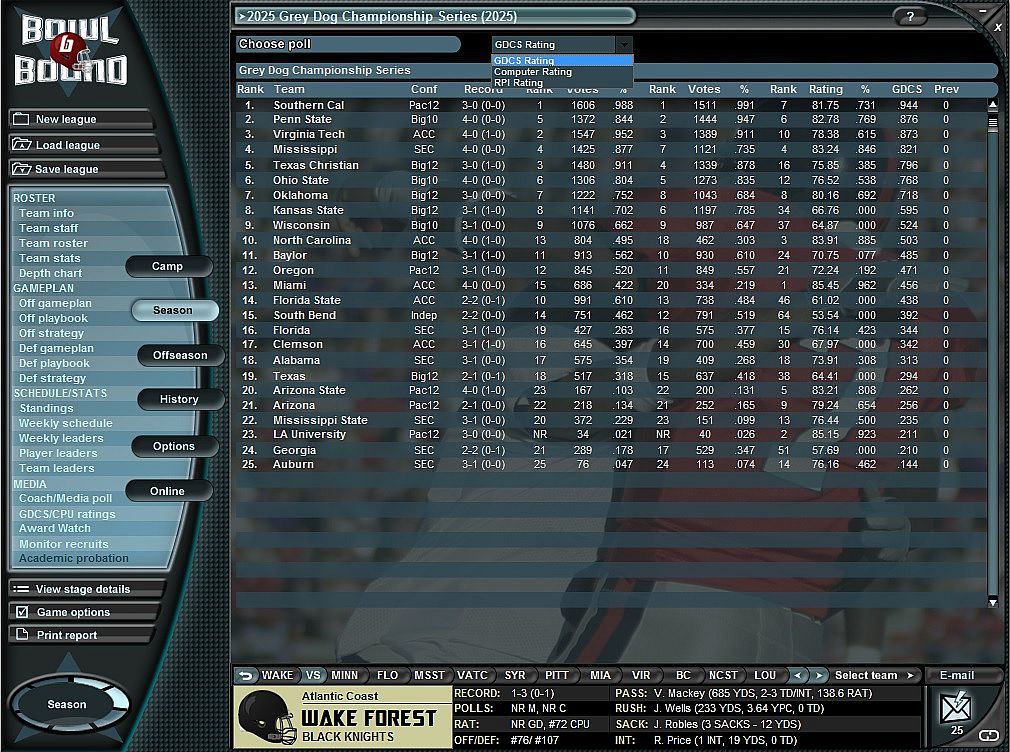Click the Offseason button
The width and height of the screenshot is (1010, 752).
(180, 355)
